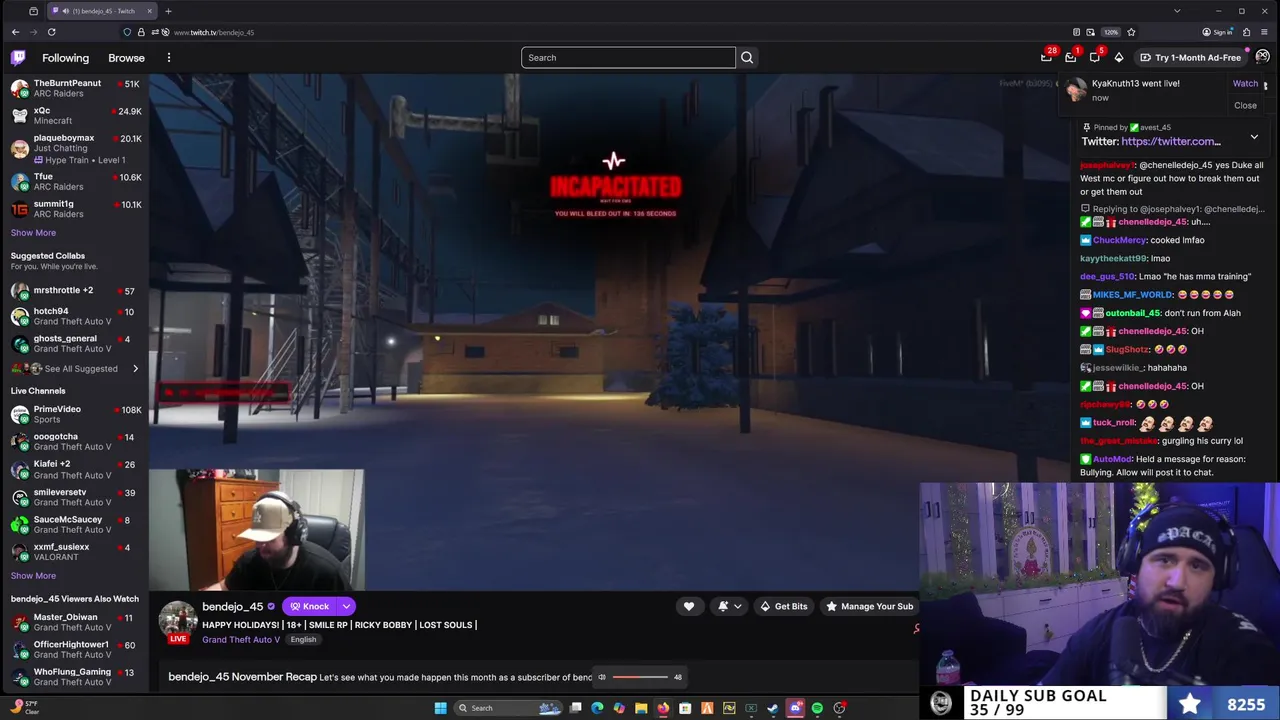
Task: Close the KyaKnuth13 went live notification
Action: coord(1245,105)
